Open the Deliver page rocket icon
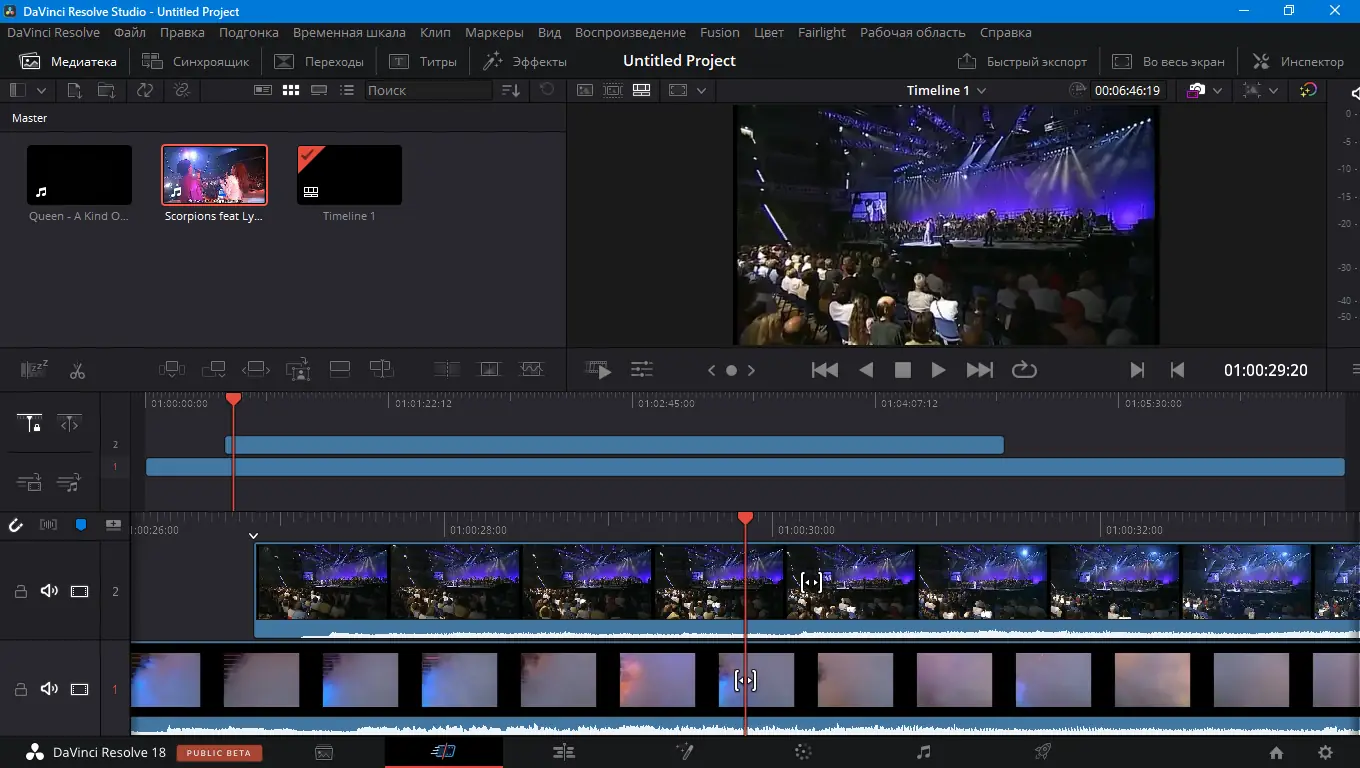This screenshot has width=1360, height=768. [x=1041, y=751]
